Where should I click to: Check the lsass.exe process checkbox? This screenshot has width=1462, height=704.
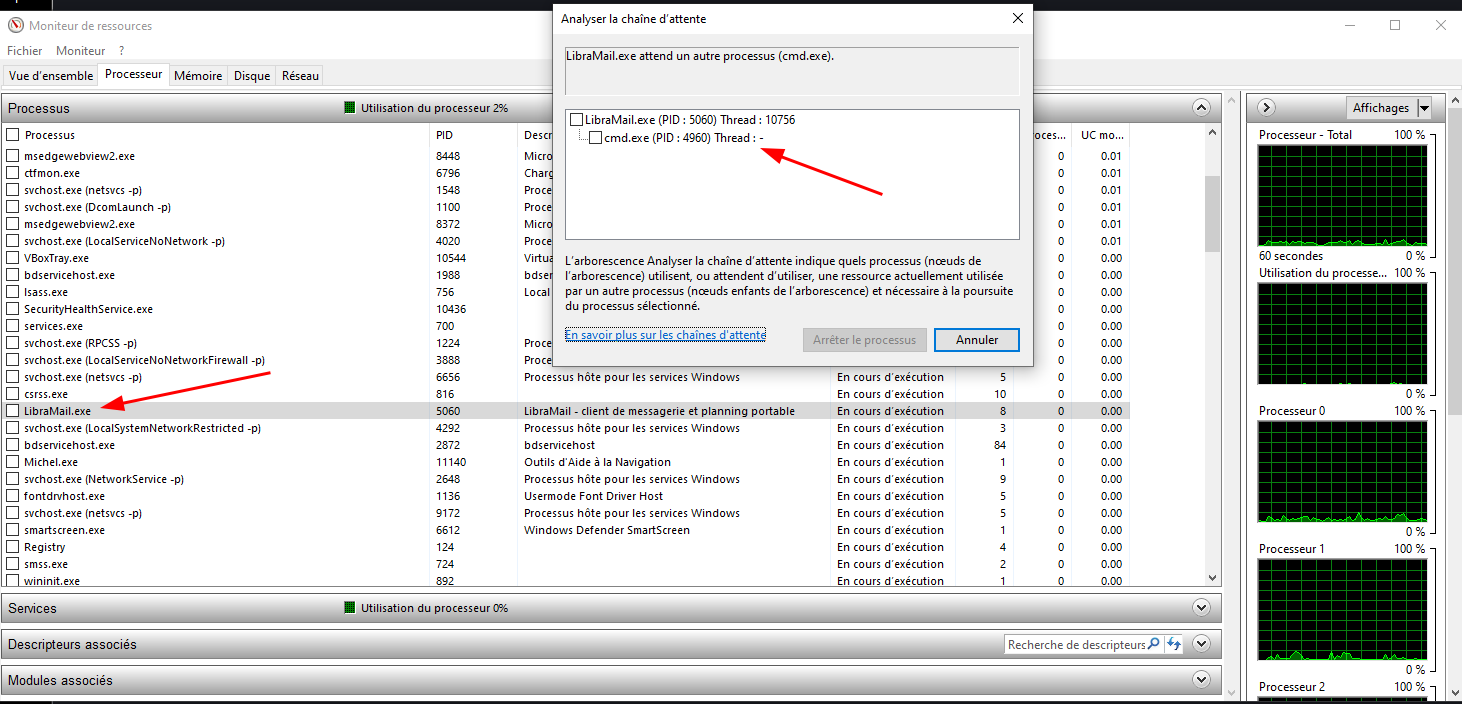[13, 292]
